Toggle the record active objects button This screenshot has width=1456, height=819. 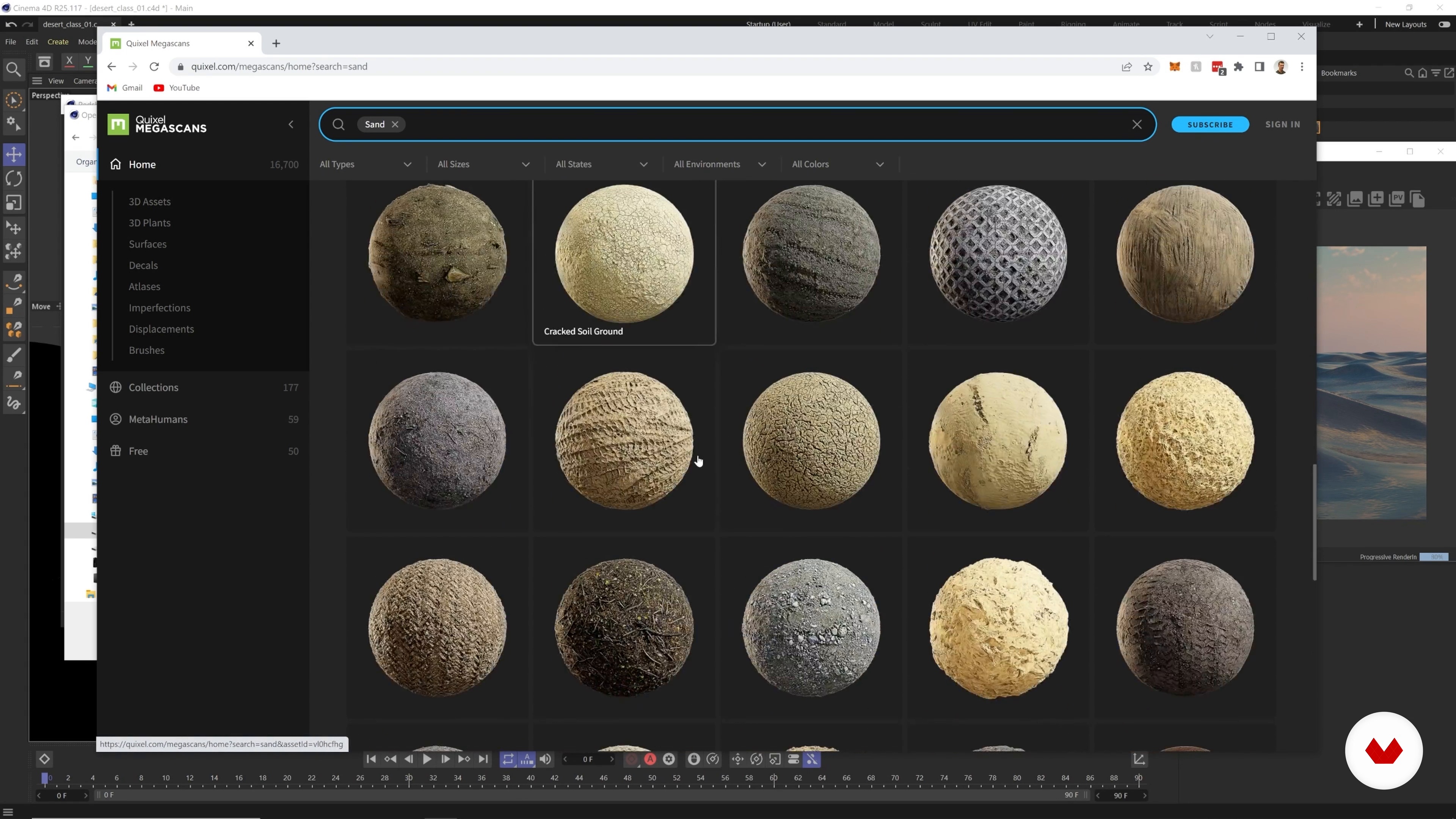click(x=631, y=759)
